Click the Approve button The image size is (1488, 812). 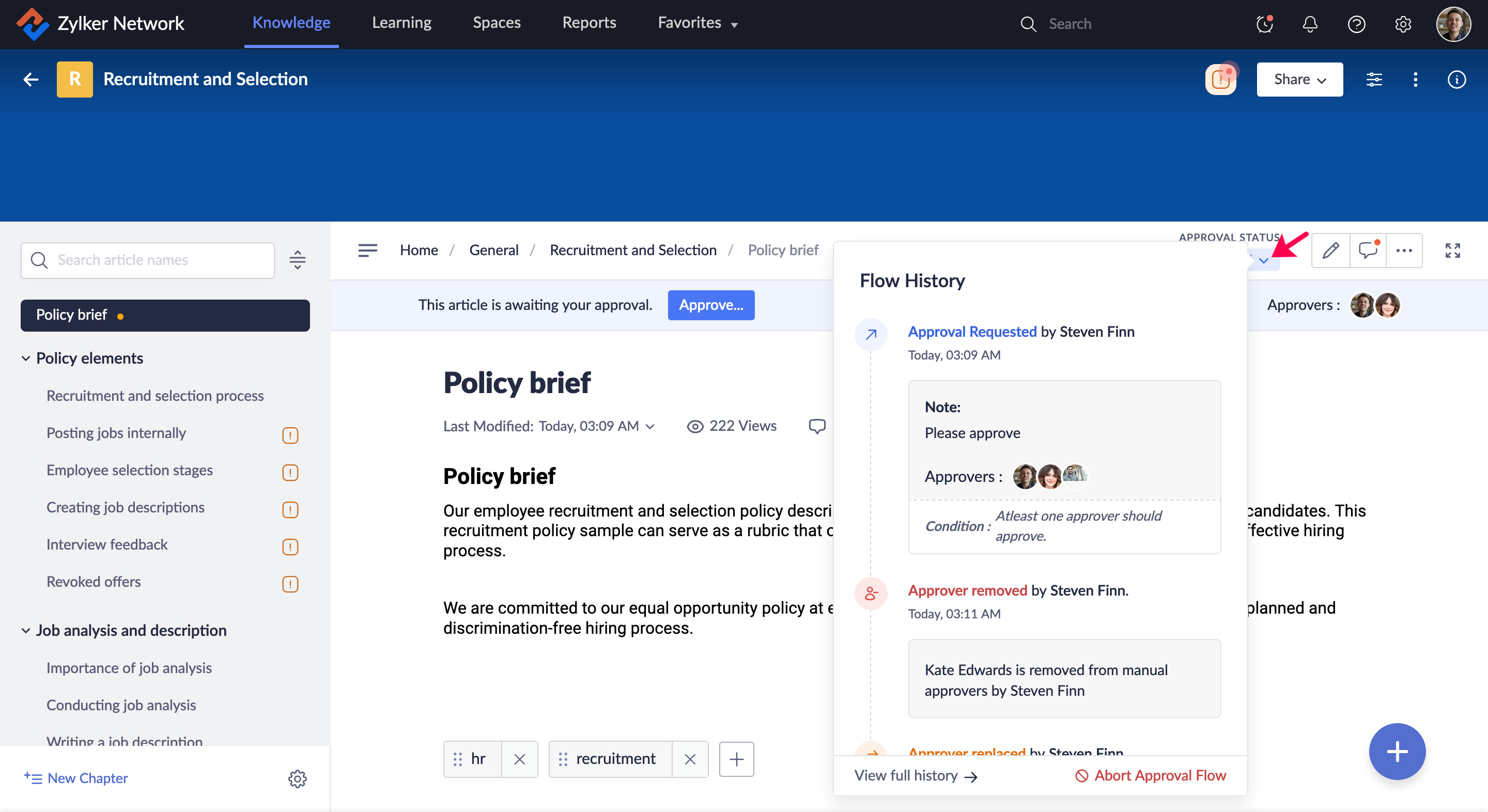(x=710, y=304)
